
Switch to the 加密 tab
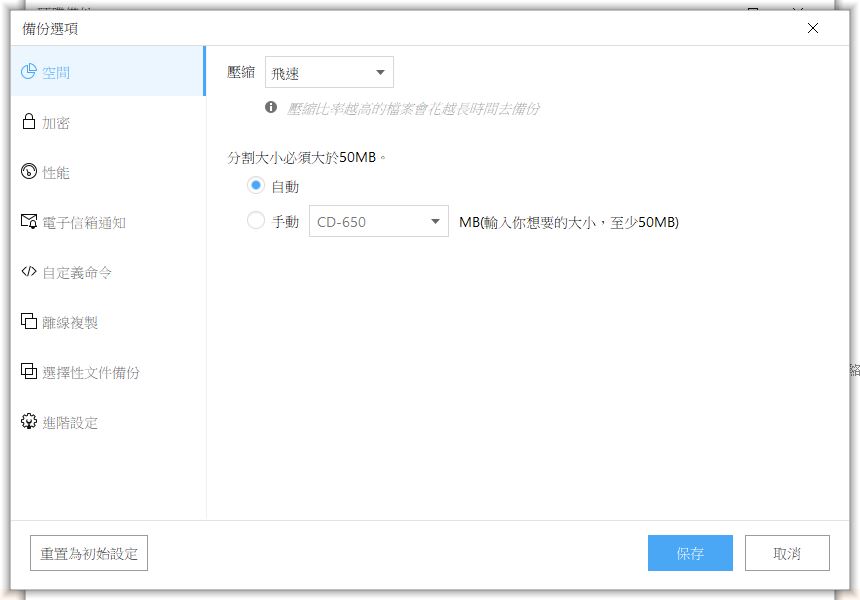pyautogui.click(x=108, y=122)
